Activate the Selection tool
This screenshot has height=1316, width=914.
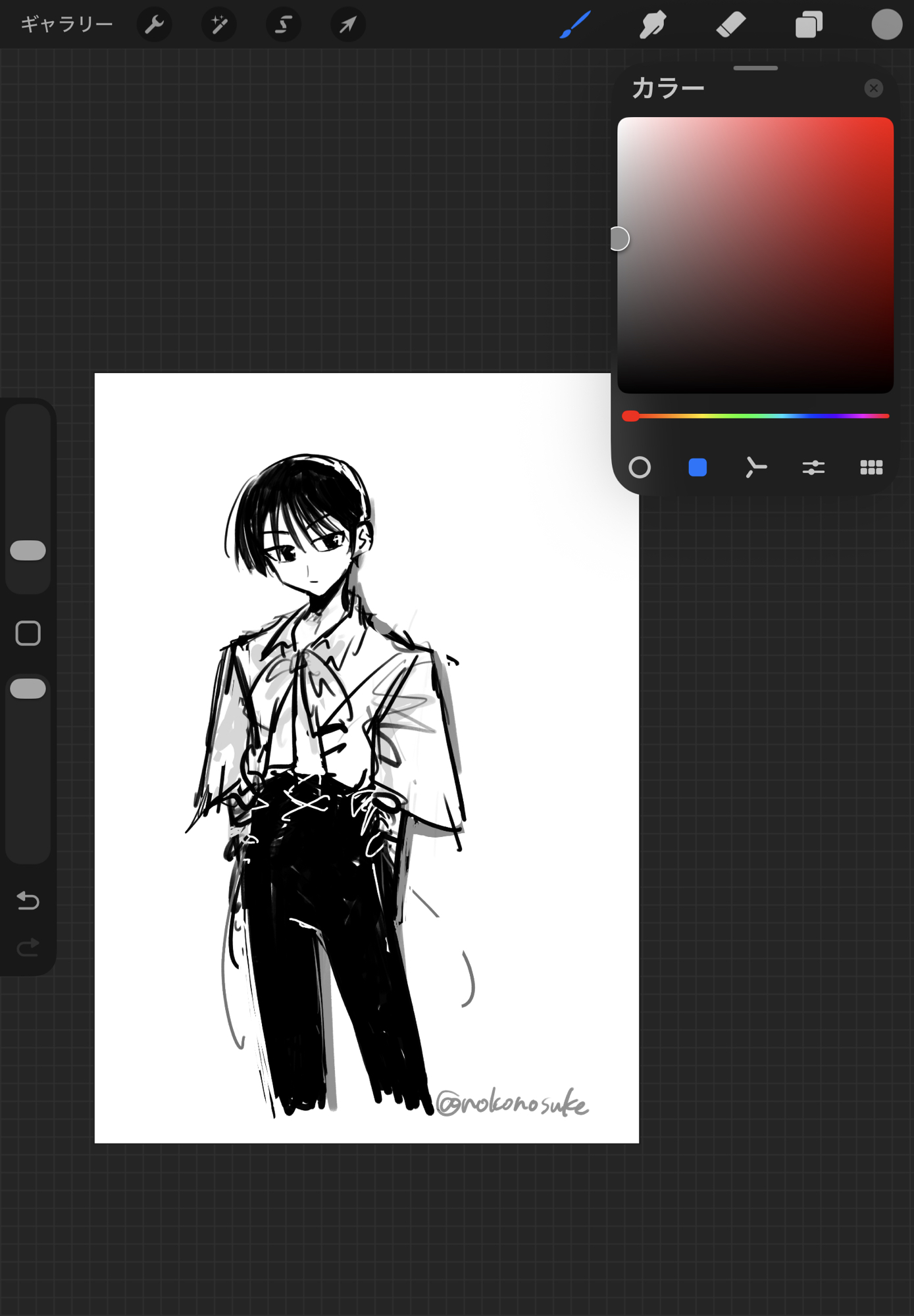[283, 25]
